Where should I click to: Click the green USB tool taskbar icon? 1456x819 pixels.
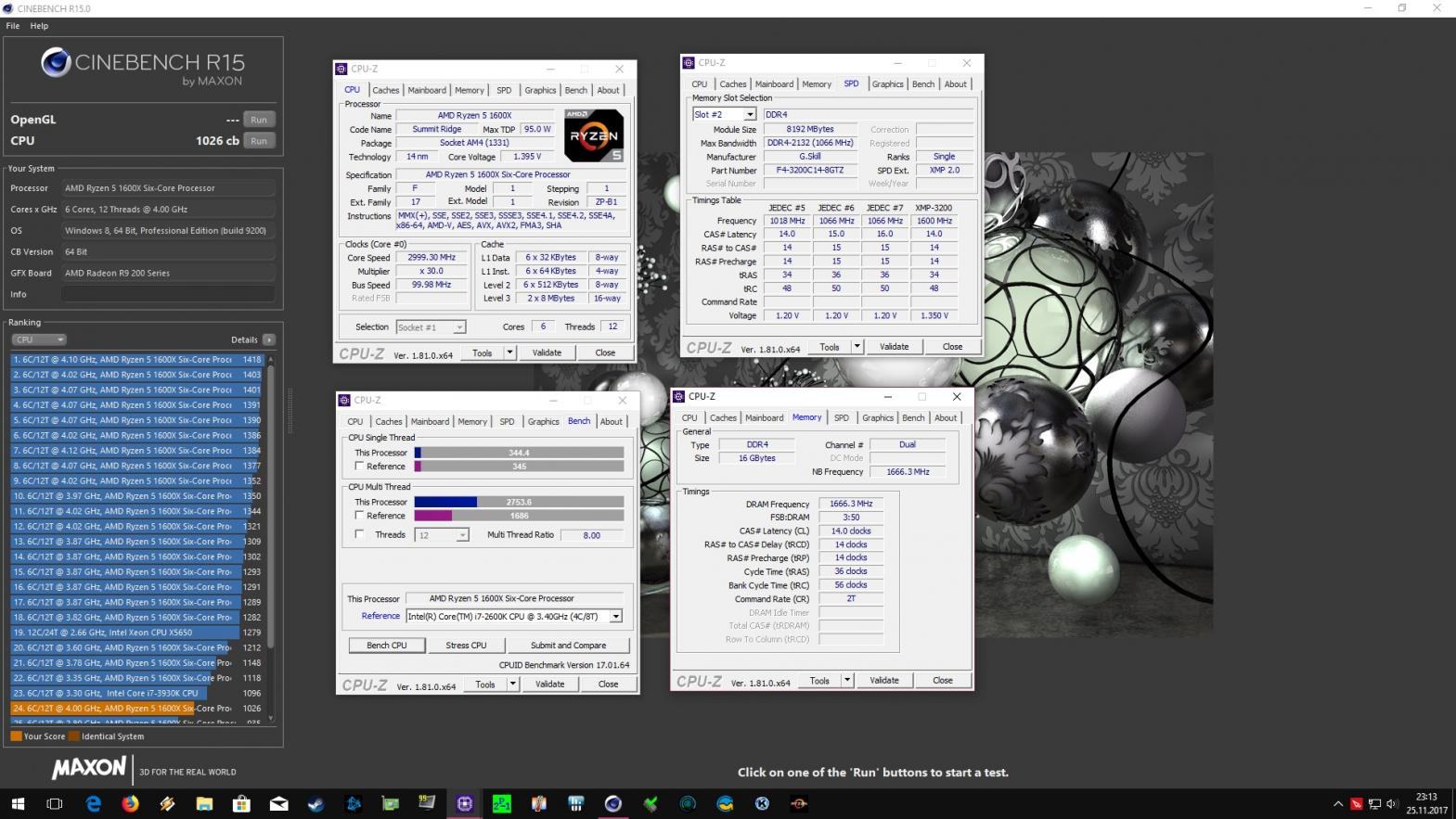point(651,804)
